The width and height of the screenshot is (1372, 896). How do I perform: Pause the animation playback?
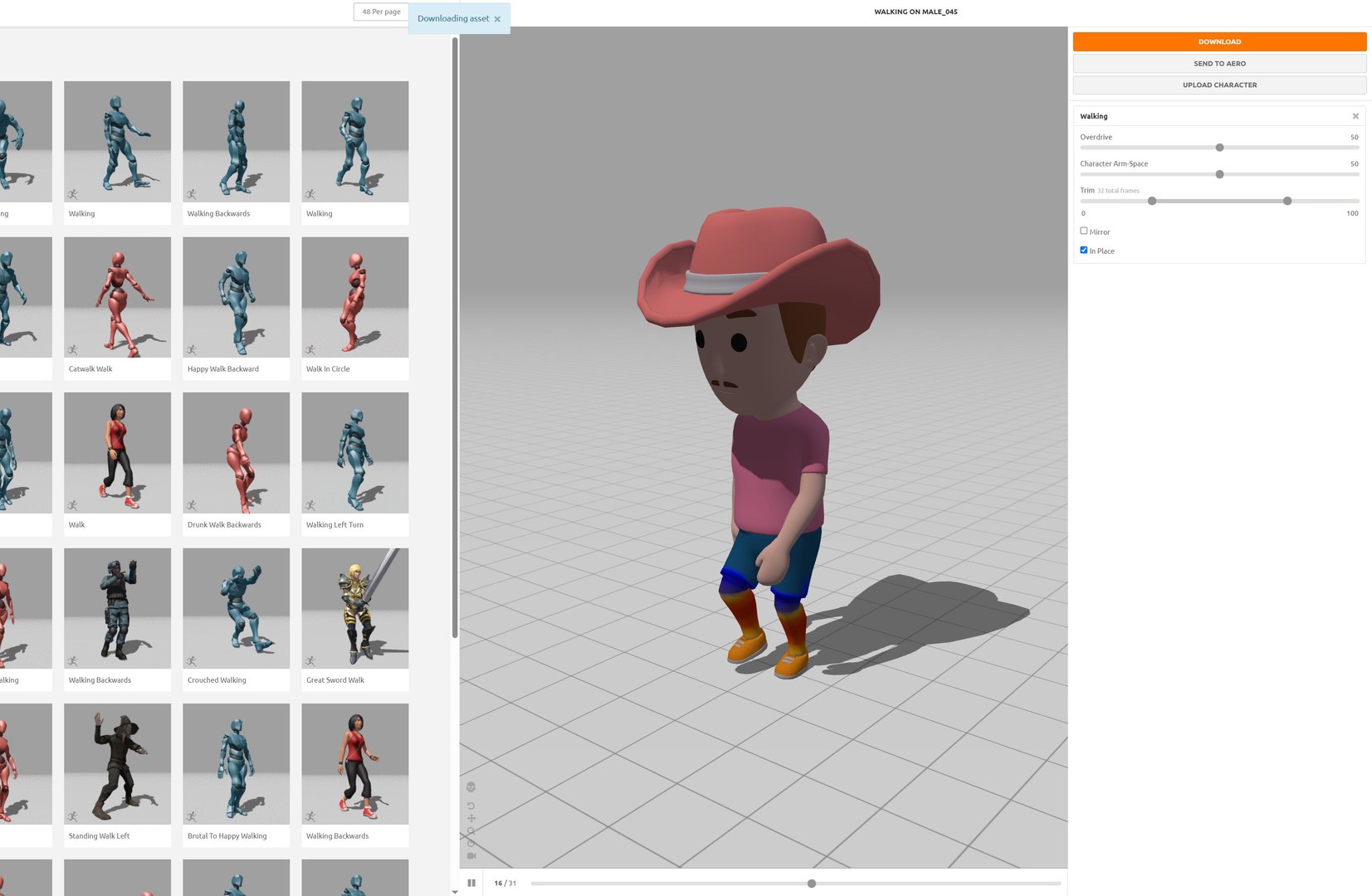[471, 883]
